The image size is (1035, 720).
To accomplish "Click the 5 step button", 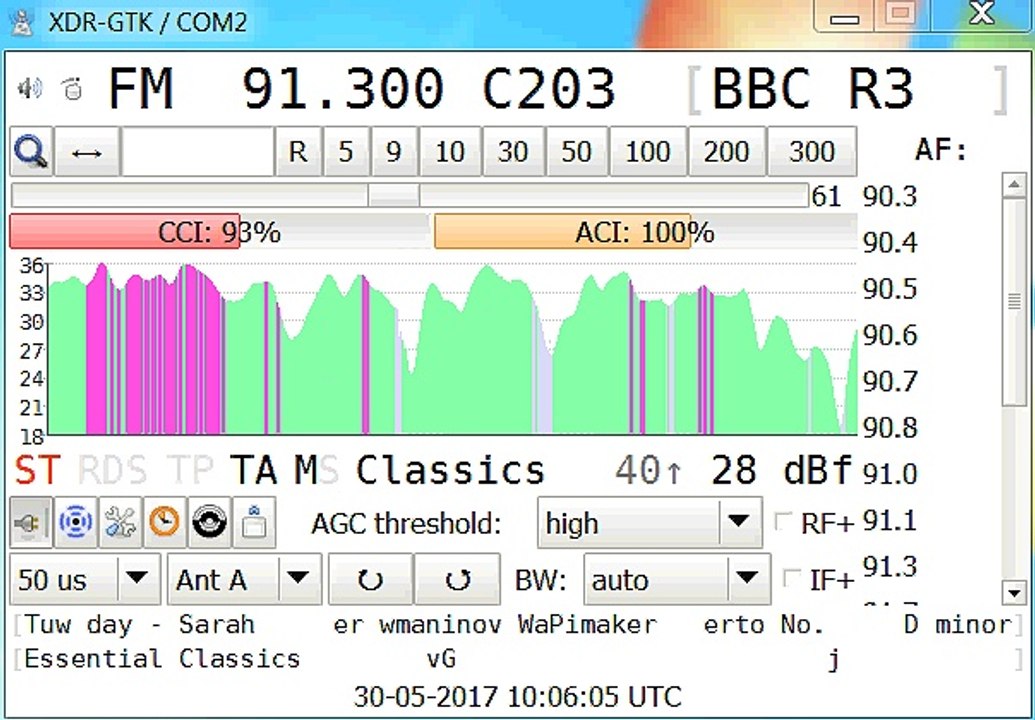I will pos(346,152).
